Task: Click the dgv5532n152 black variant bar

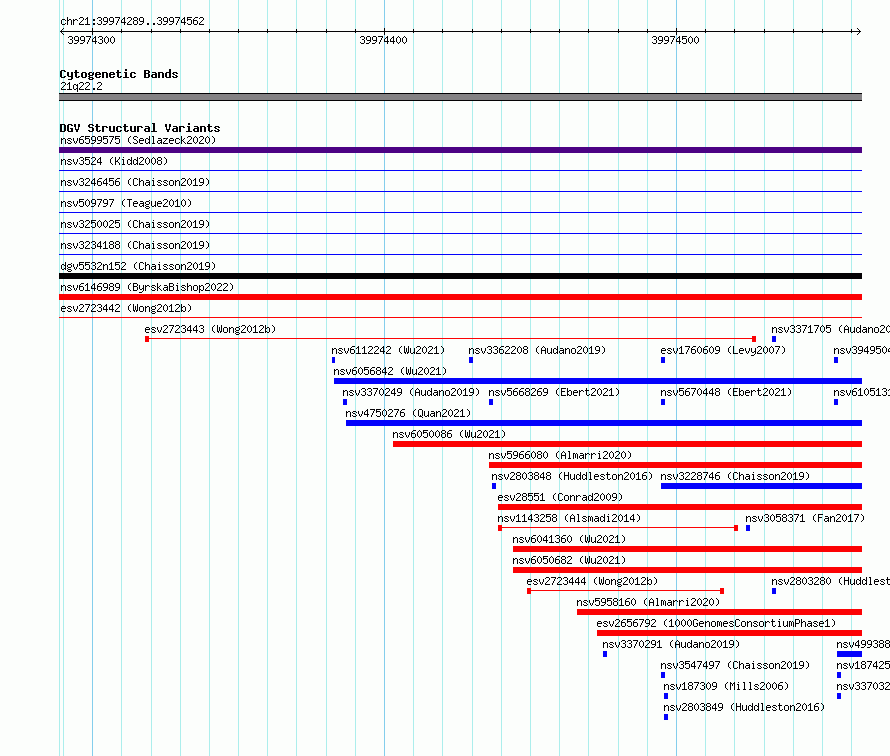Action: coord(460,276)
